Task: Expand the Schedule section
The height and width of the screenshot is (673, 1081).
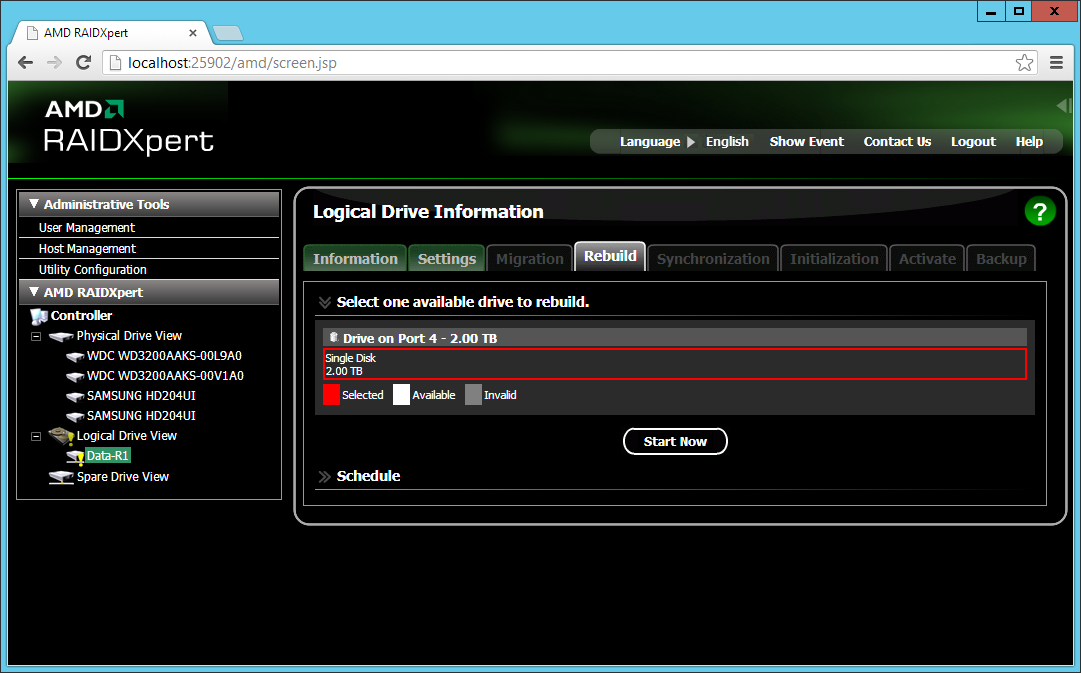Action: (x=325, y=476)
